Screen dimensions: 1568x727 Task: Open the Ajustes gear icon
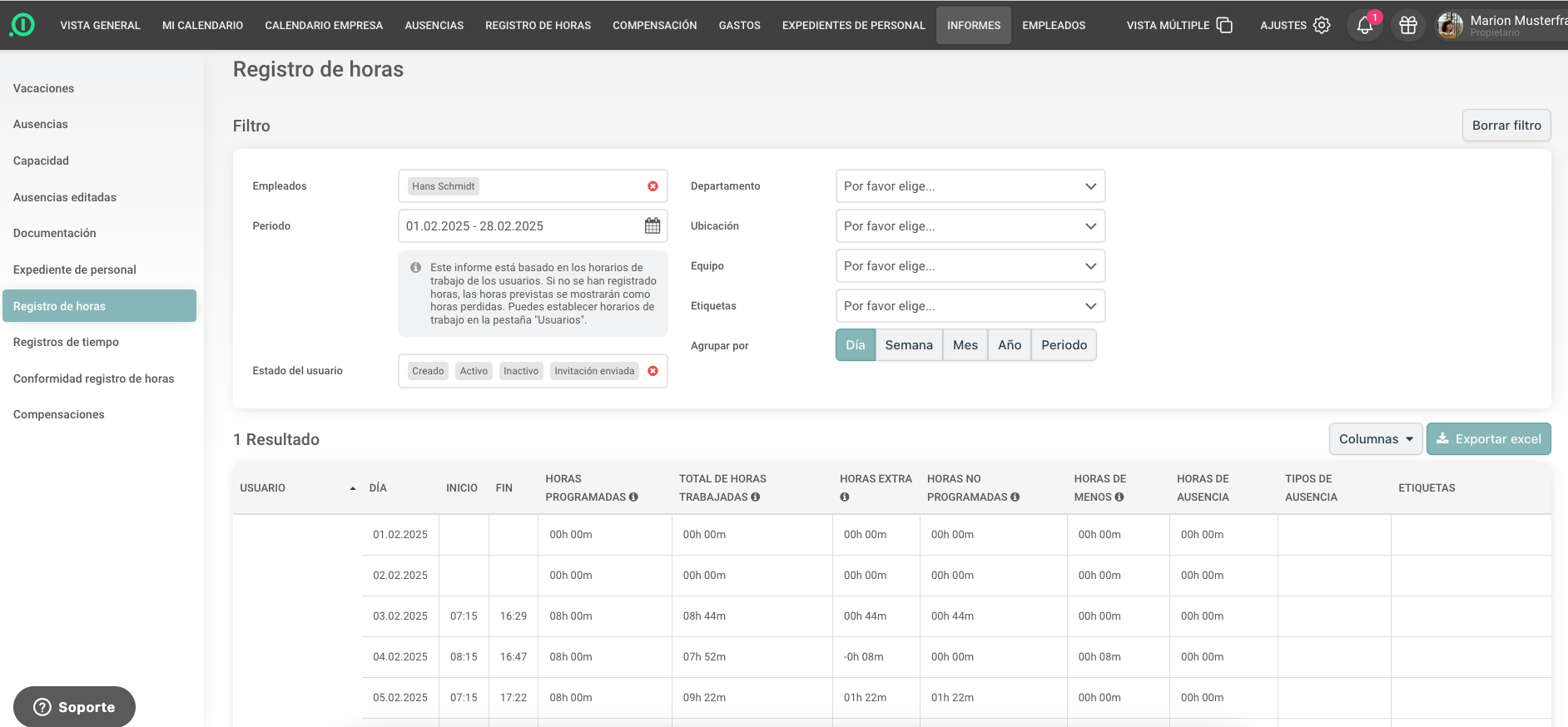point(1322,26)
